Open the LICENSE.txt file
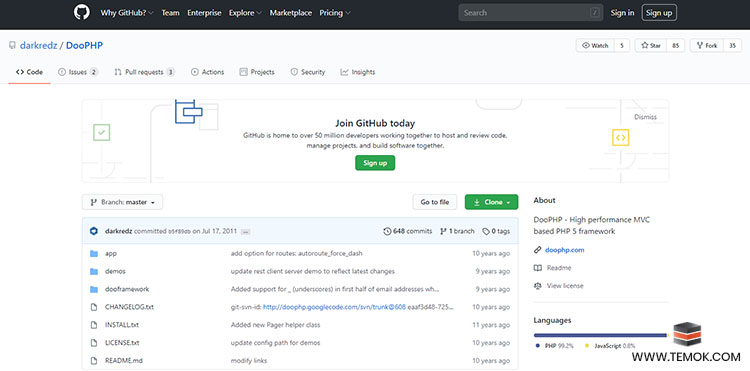Image resolution: width=750 pixels, height=371 pixels. coord(122,343)
